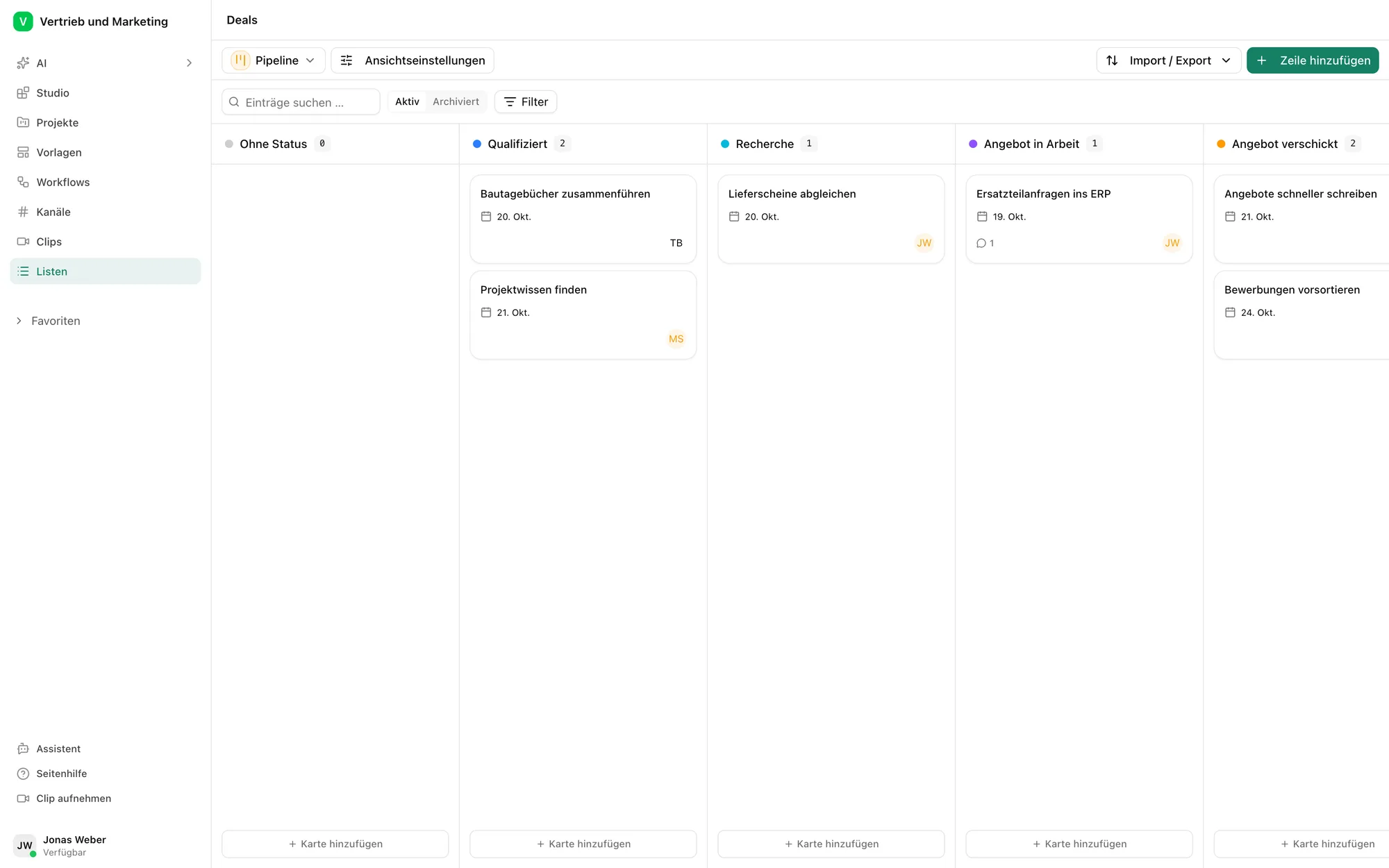Click the JW avatar on Ersatzteilanfragen card
The width and height of the screenshot is (1389, 868).
1172,243
